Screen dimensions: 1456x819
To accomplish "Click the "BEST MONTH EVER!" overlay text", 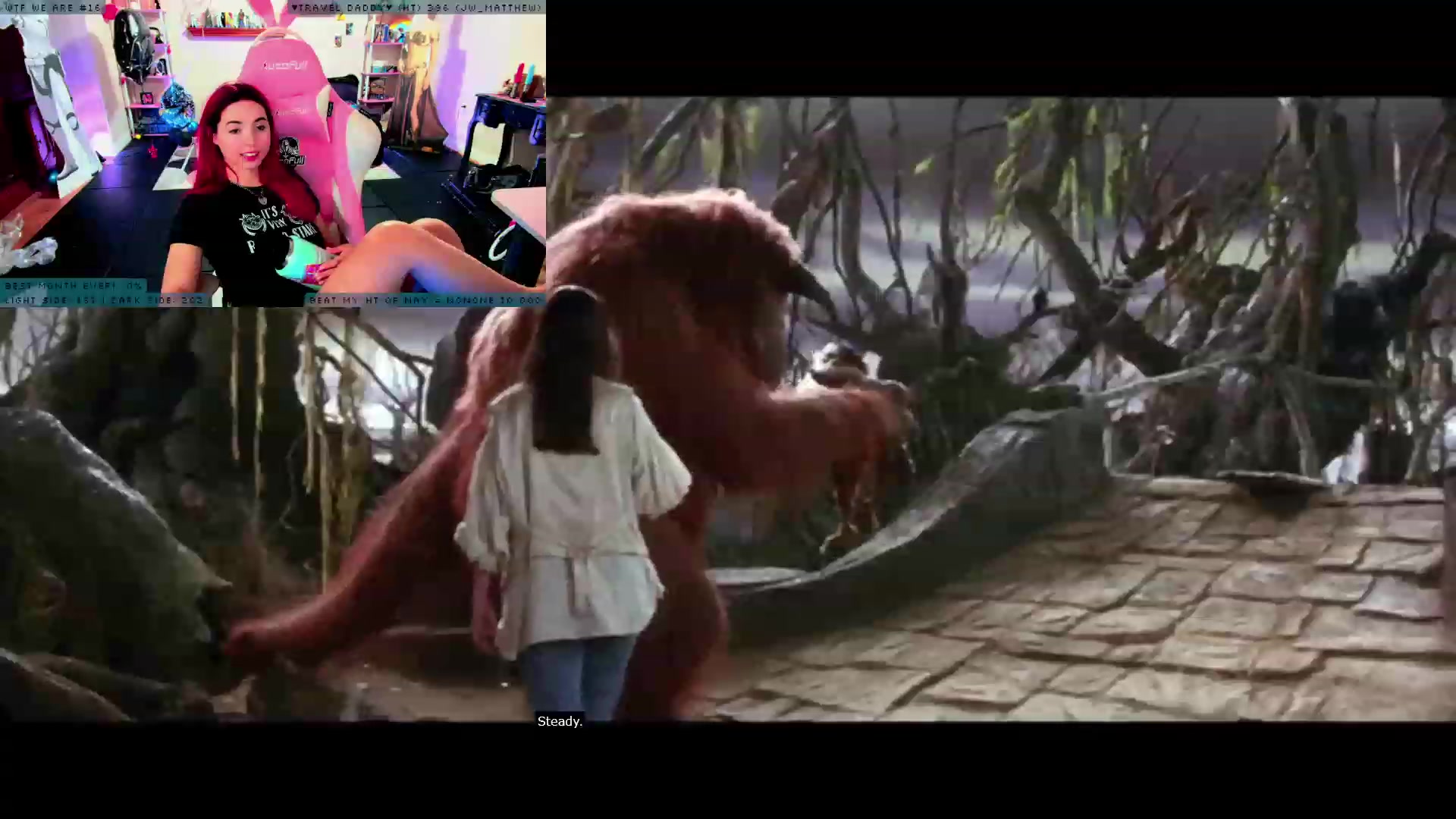I will pyautogui.click(x=74, y=286).
